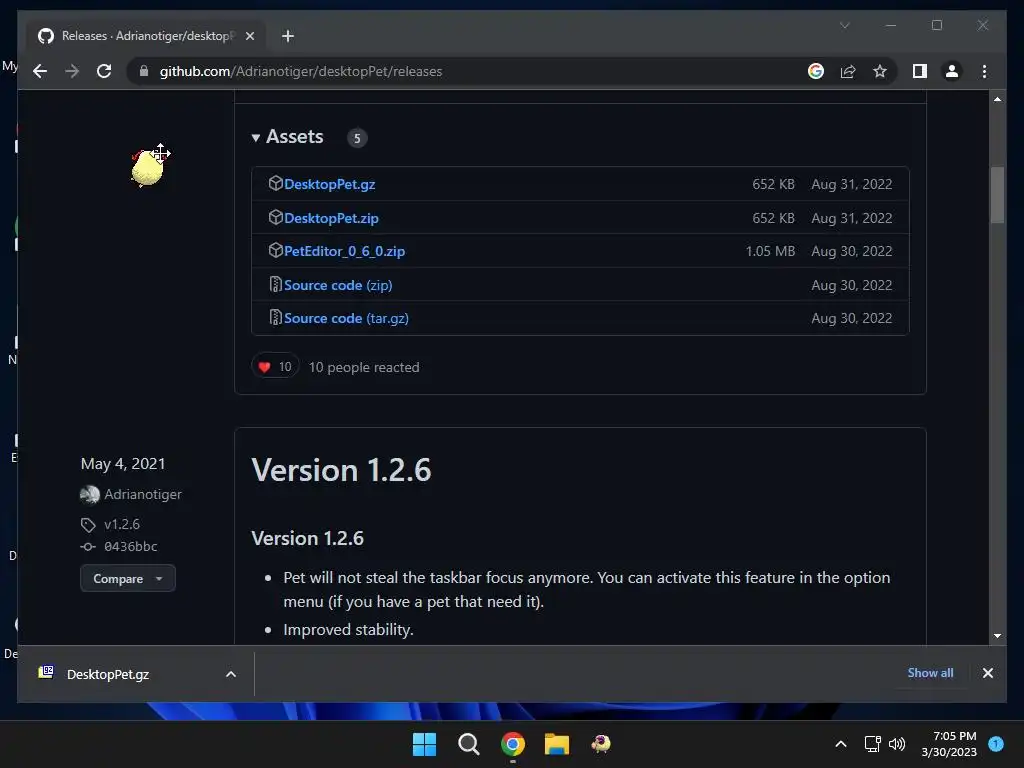Click the DesktopPet.zip package icon
Screen dimensions: 1024x768
(x=275, y=217)
